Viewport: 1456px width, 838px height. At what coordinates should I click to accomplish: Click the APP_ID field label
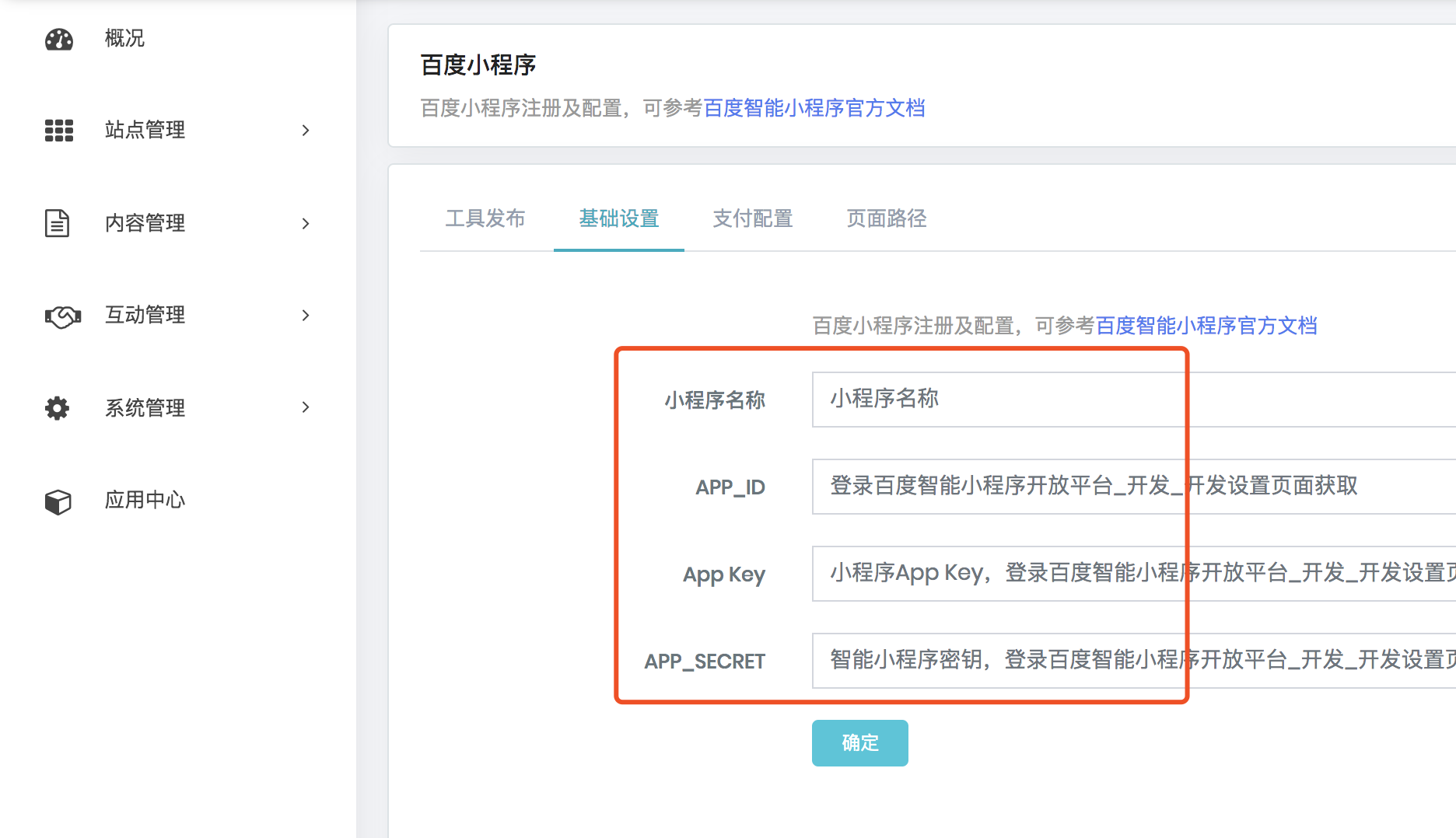[x=730, y=487]
